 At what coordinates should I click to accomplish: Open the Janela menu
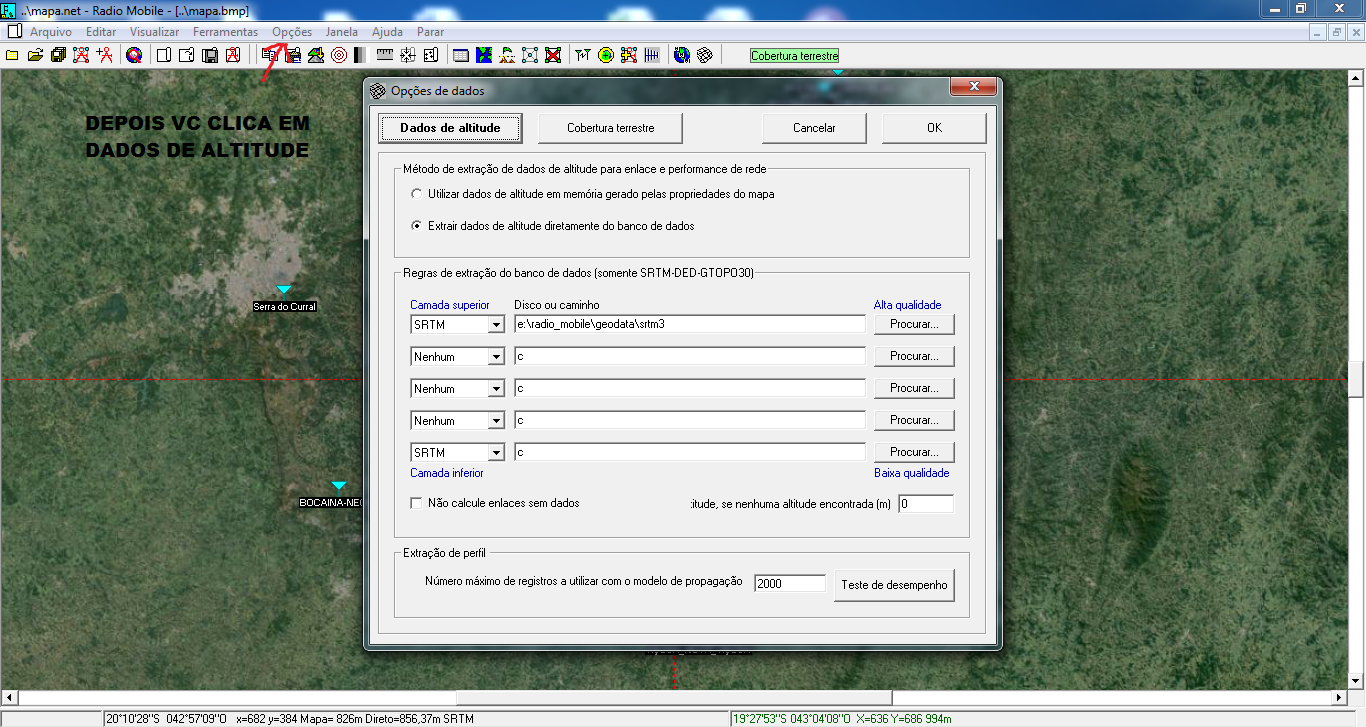pos(342,32)
